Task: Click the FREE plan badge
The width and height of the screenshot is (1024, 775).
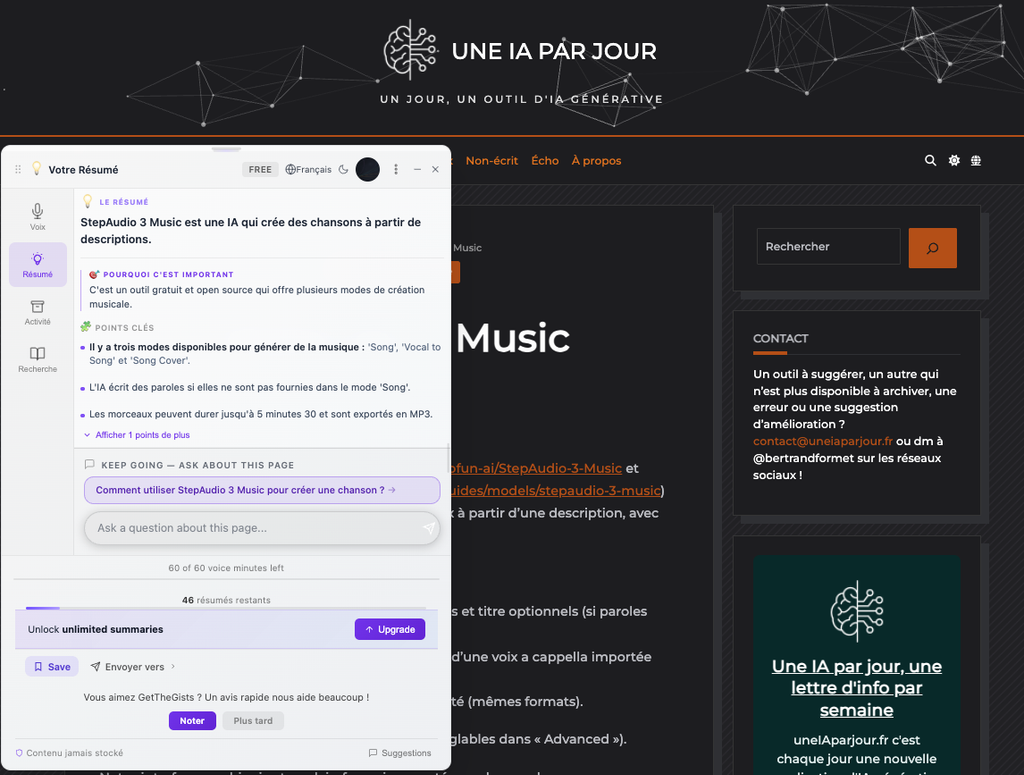Action: click(260, 170)
